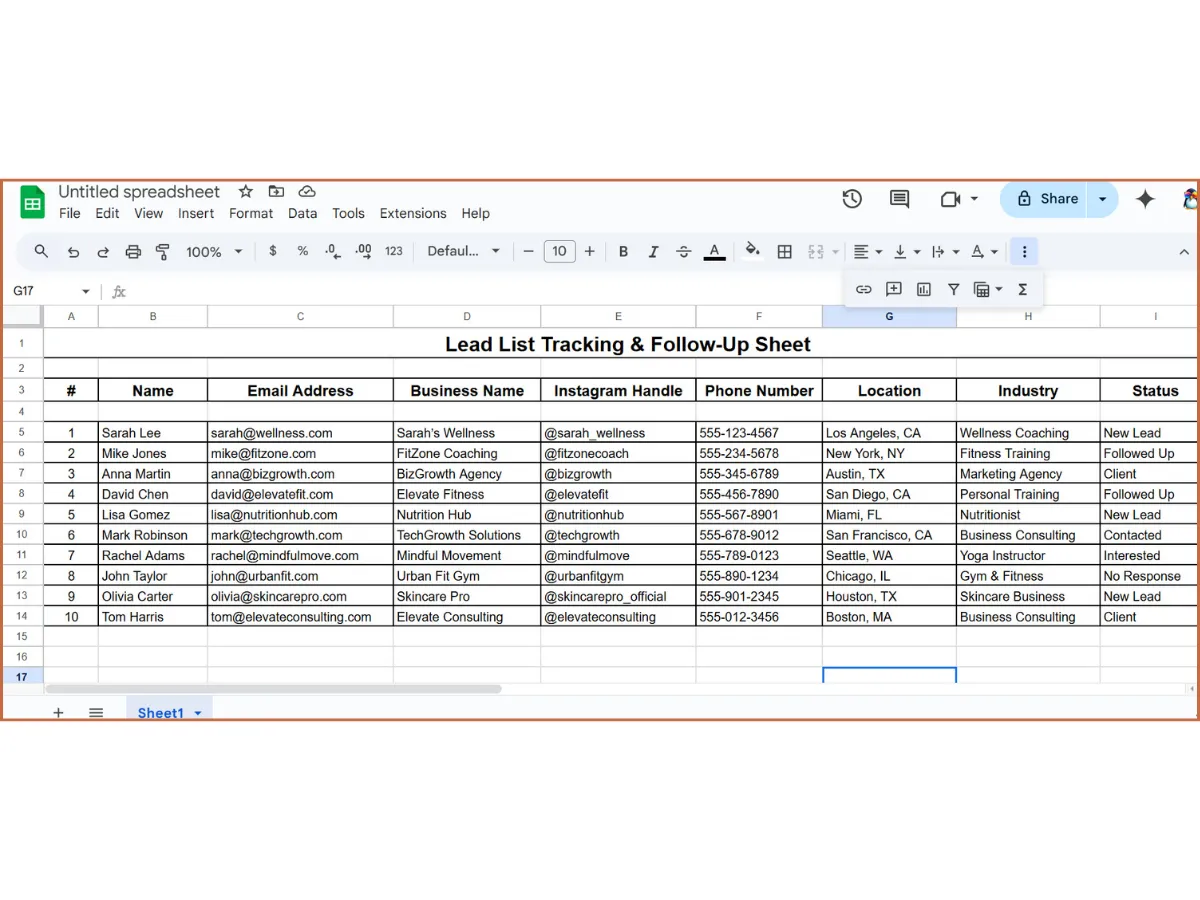Check the cloud save status icon

[x=307, y=191]
